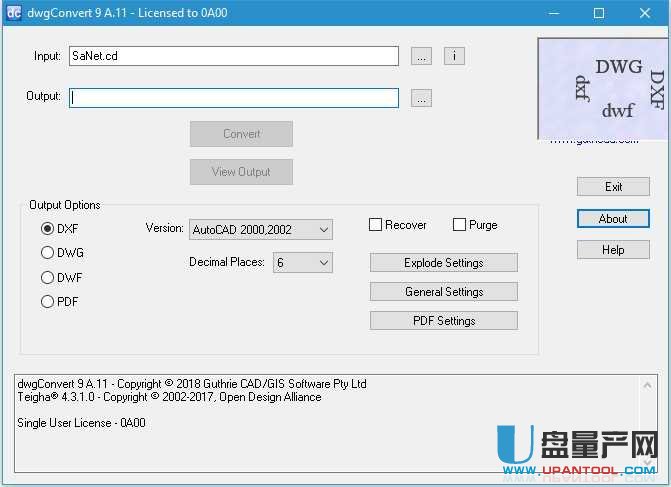Click inside the Output path field

coord(233,98)
